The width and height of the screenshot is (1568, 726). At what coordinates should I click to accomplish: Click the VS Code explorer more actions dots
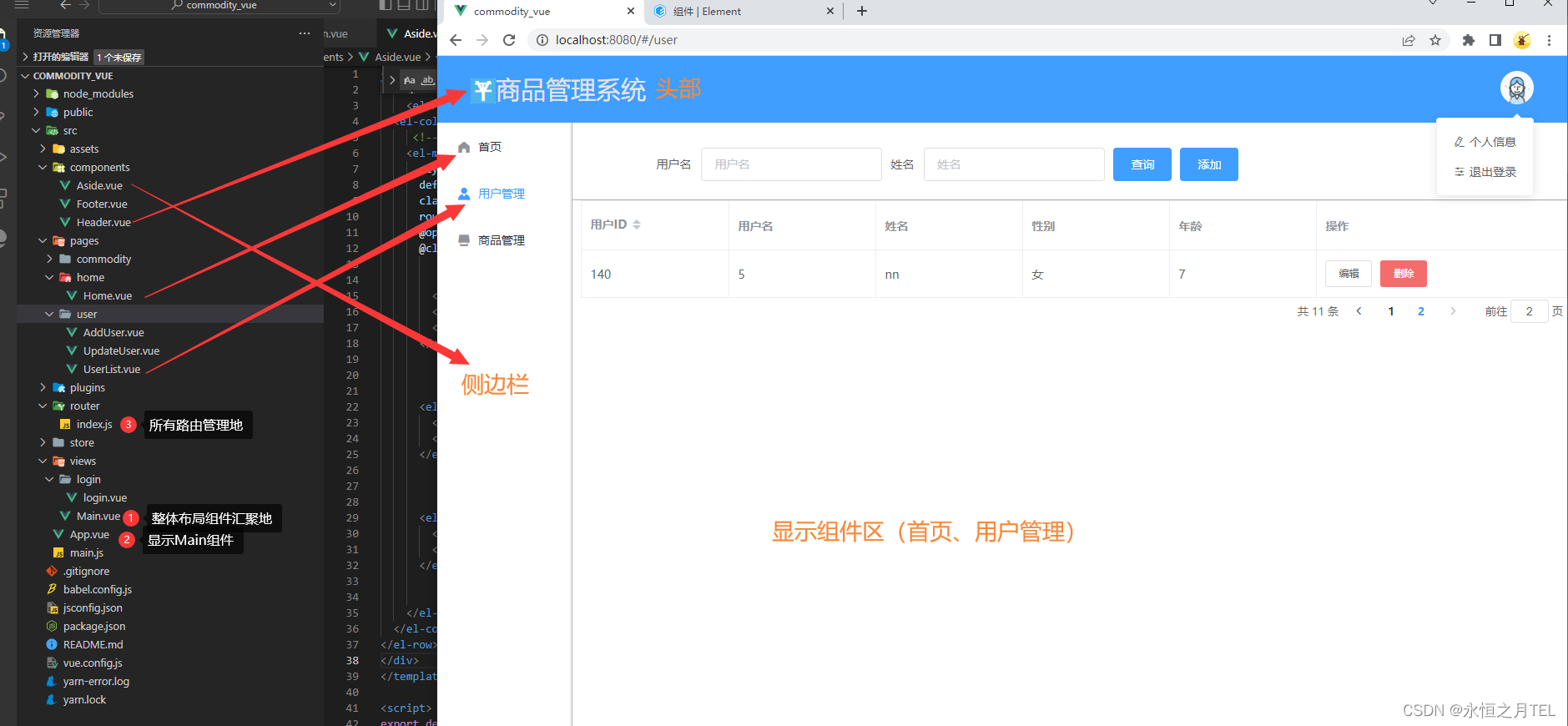305,33
